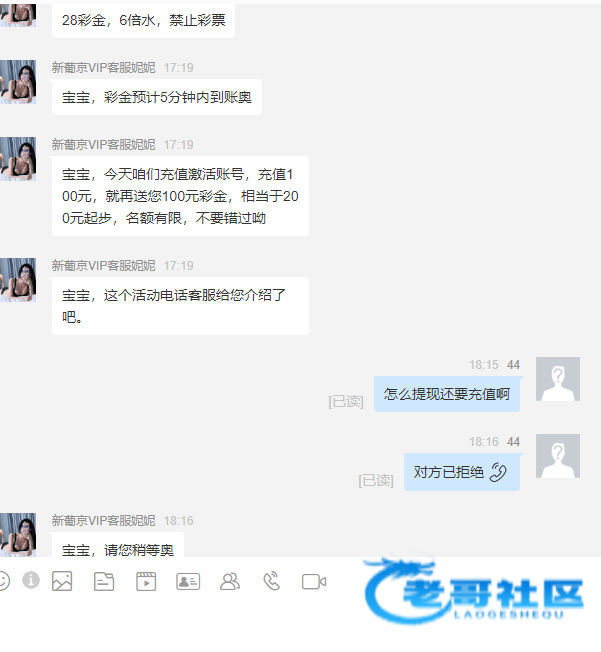Click sender name 新葡京VIP客服妮妮 at 18:16
This screenshot has width=601, height=652.
[104, 520]
